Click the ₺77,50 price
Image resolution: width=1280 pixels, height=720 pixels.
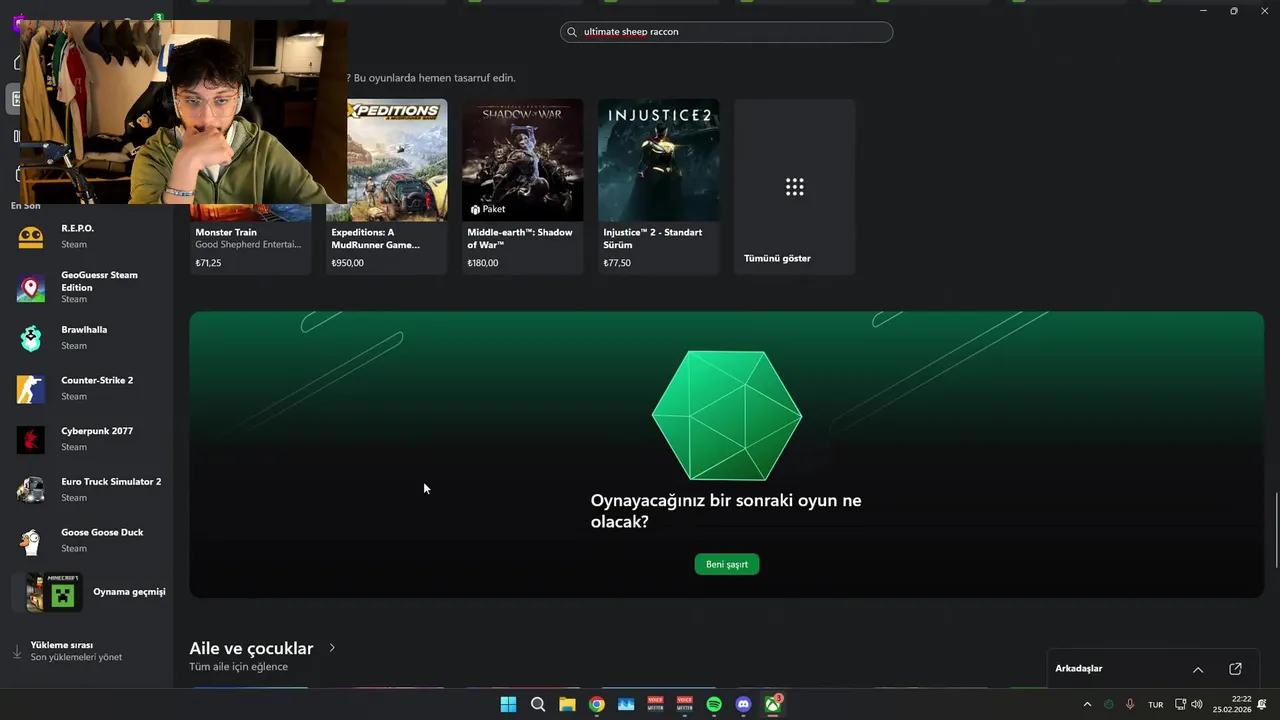pyautogui.click(x=617, y=263)
